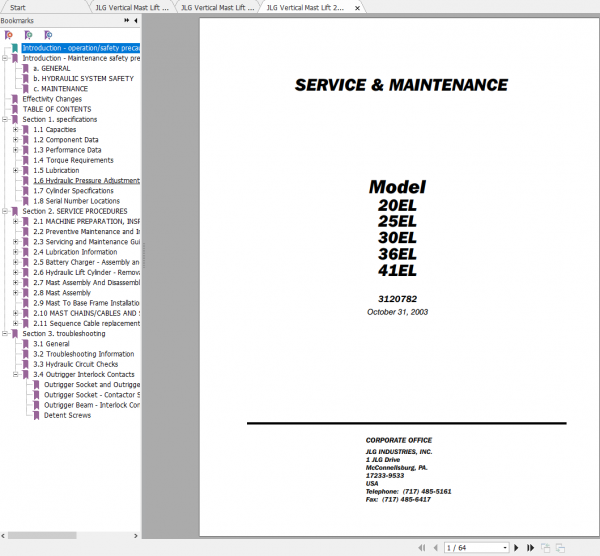Click the third blue bookmark toolbar icon
Screen dimensions: 600x556
tap(48, 35)
